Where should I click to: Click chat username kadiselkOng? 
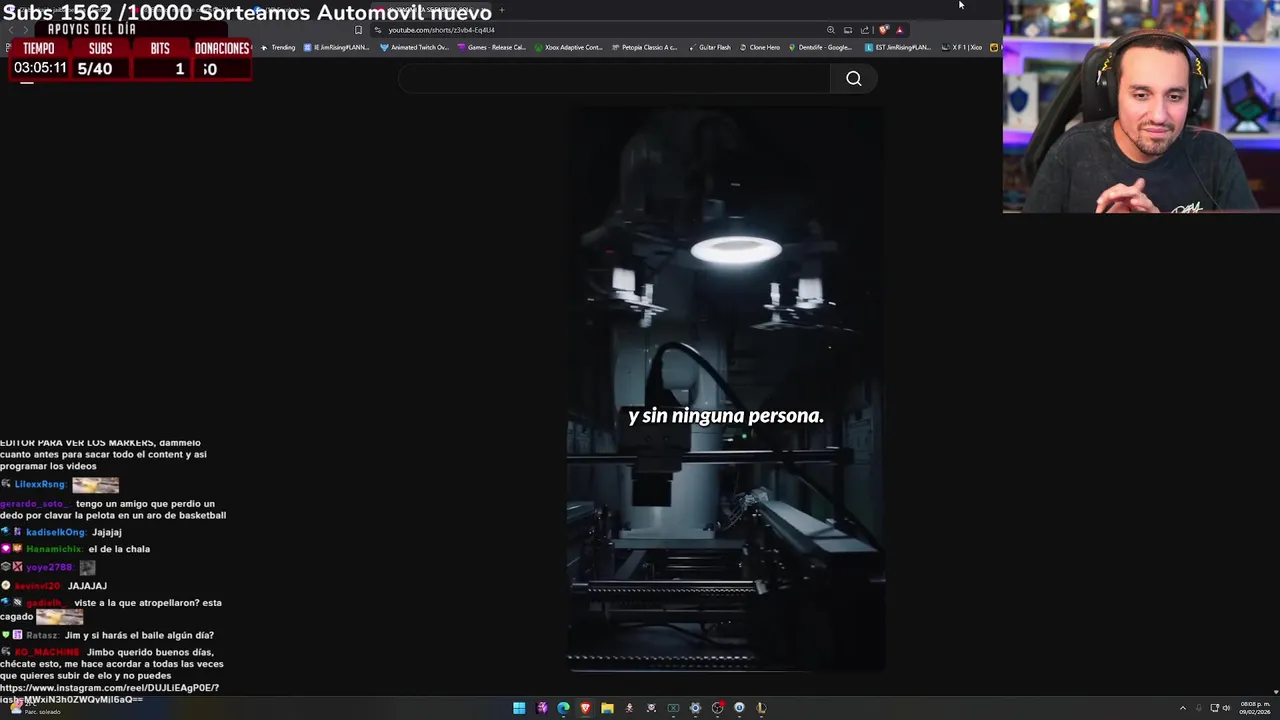pyautogui.click(x=55, y=532)
